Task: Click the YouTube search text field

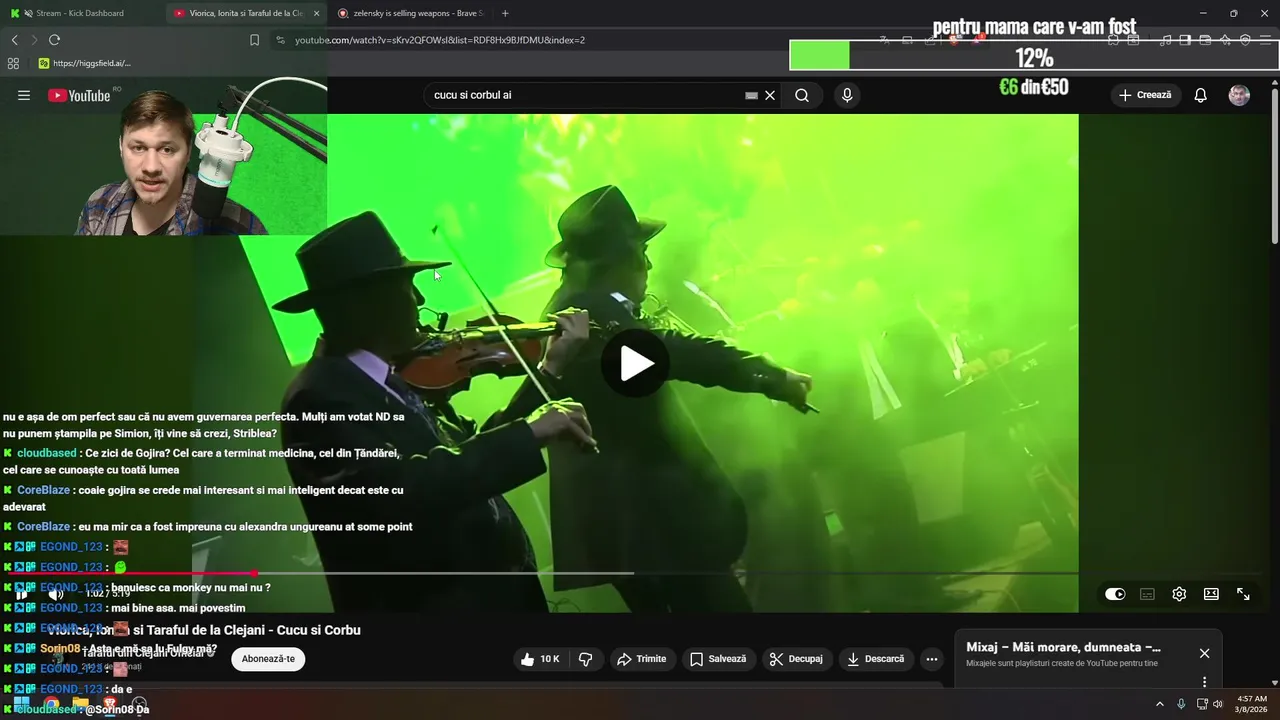Action: coord(585,95)
